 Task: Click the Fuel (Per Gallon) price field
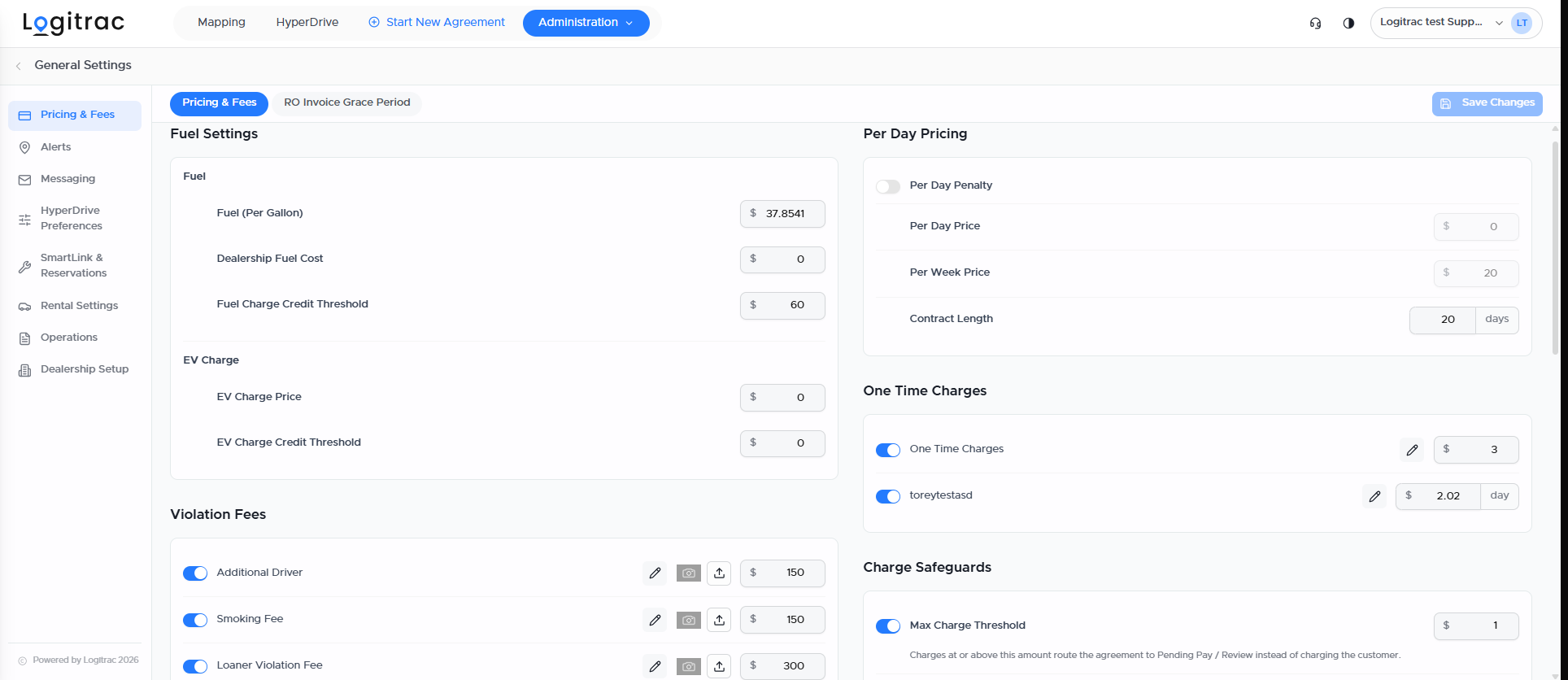(782, 214)
